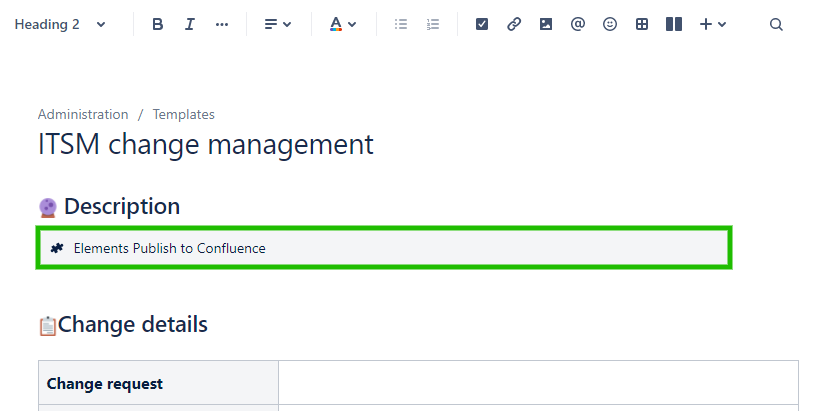This screenshot has width=813, height=411.
Task: Expand the text alignment dropdown
Action: pyautogui.click(x=278, y=24)
